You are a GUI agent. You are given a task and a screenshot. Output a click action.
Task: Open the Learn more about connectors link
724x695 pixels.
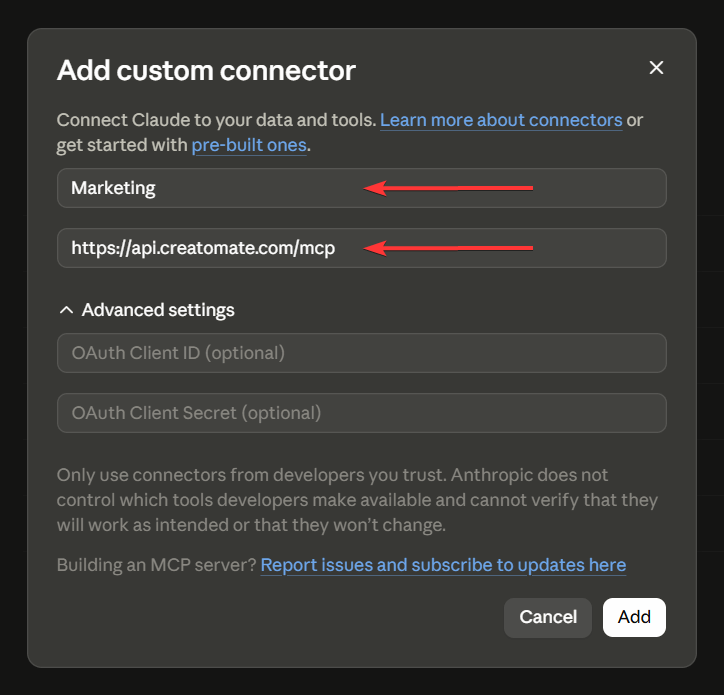[x=501, y=120]
